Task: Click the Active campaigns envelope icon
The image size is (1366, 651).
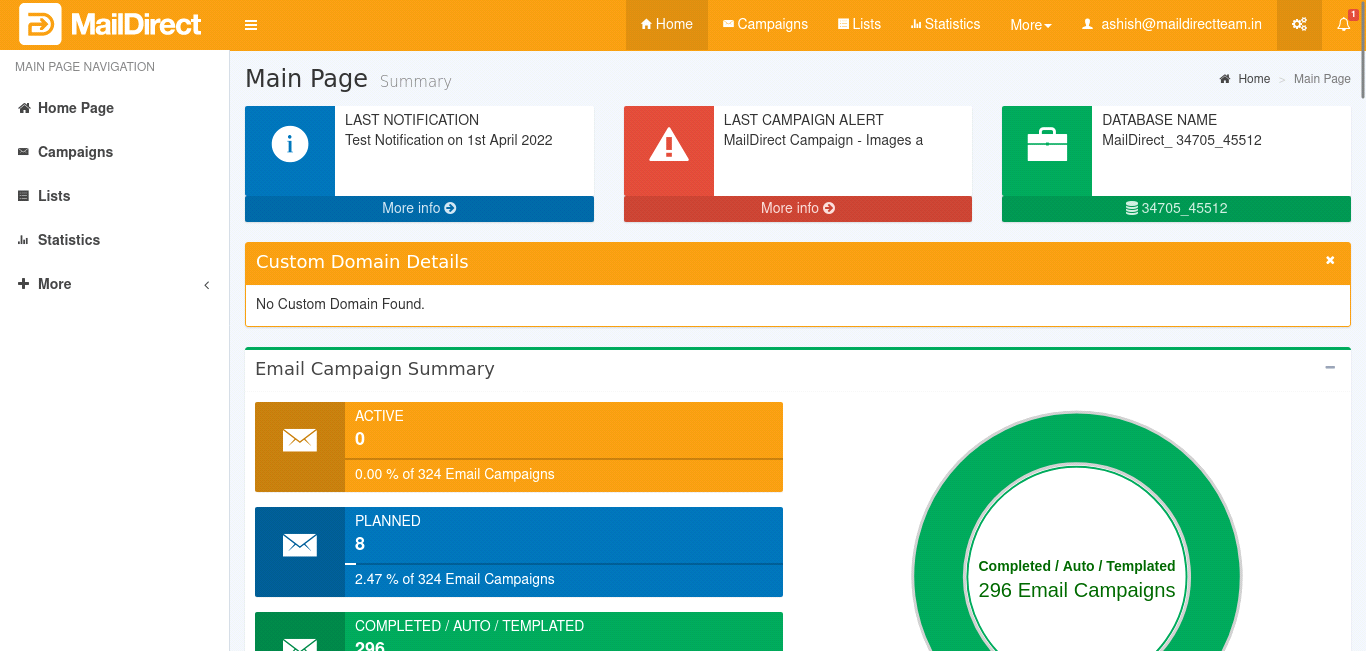Action: [x=300, y=440]
